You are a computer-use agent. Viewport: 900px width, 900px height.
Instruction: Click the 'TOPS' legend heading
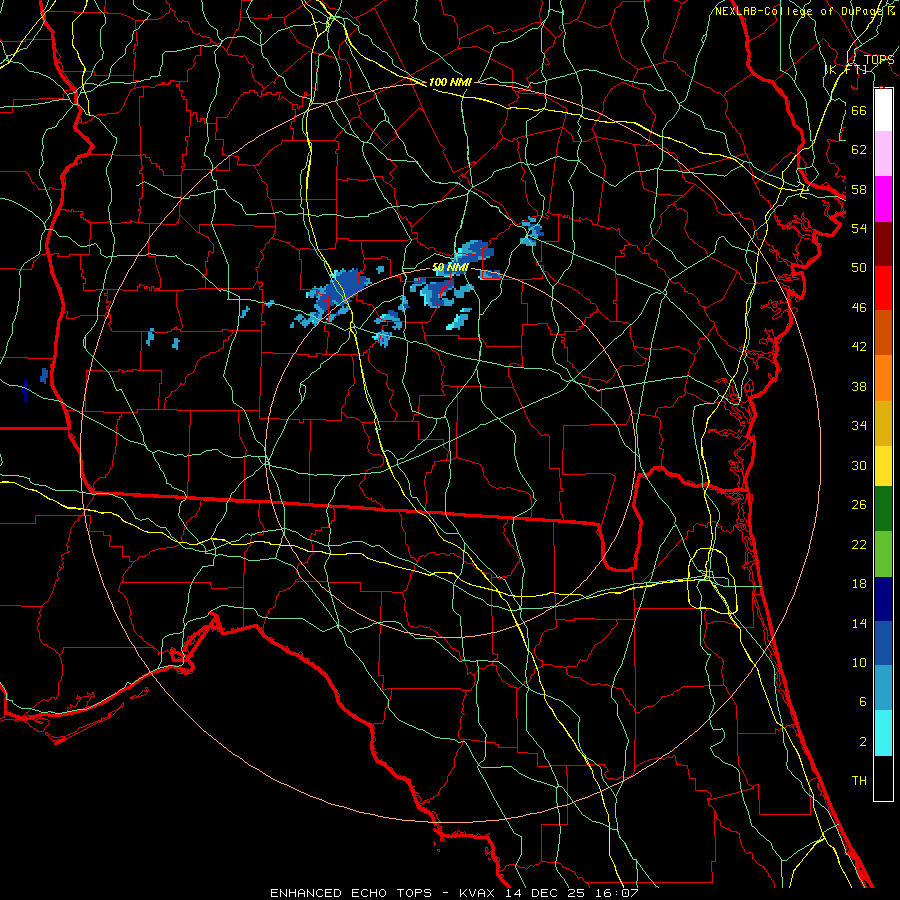click(x=879, y=59)
